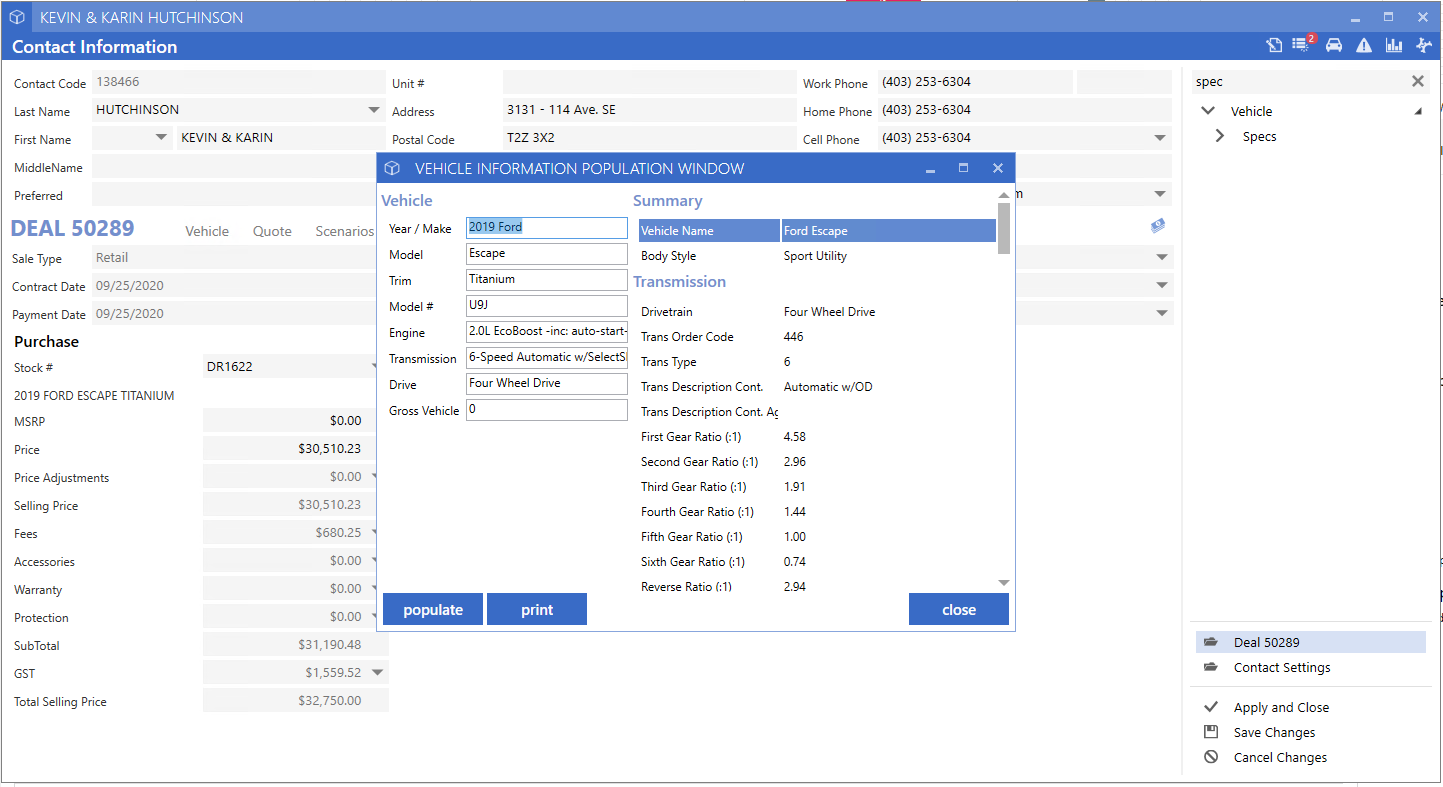Click the Drive field 'Four Wheel Drive'
The width and height of the screenshot is (1443, 787).
point(547,384)
